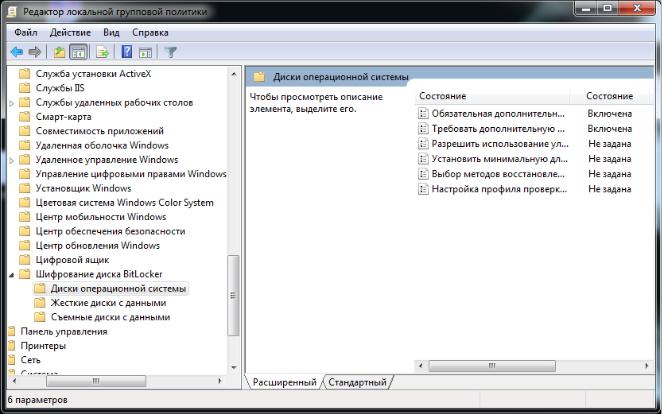This screenshot has height=414, width=662.
Task: Select Панель управления tree item
Action: [64, 332]
